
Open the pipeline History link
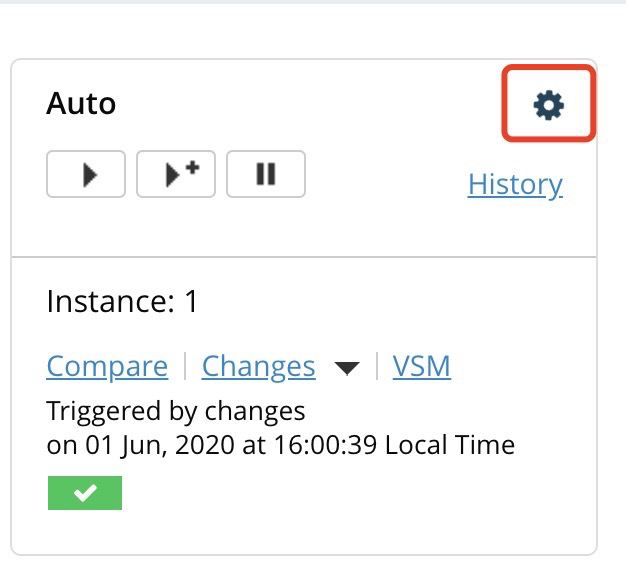point(515,184)
